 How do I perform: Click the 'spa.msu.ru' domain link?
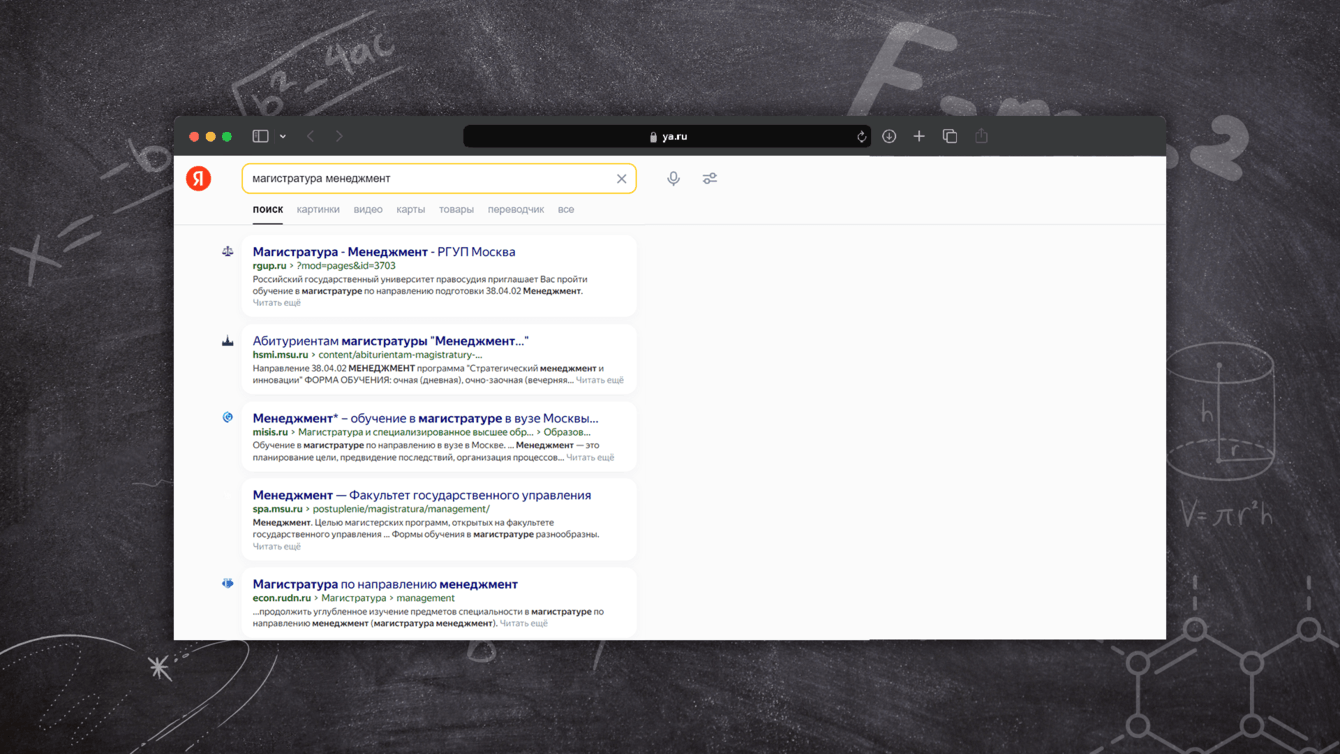coord(277,509)
